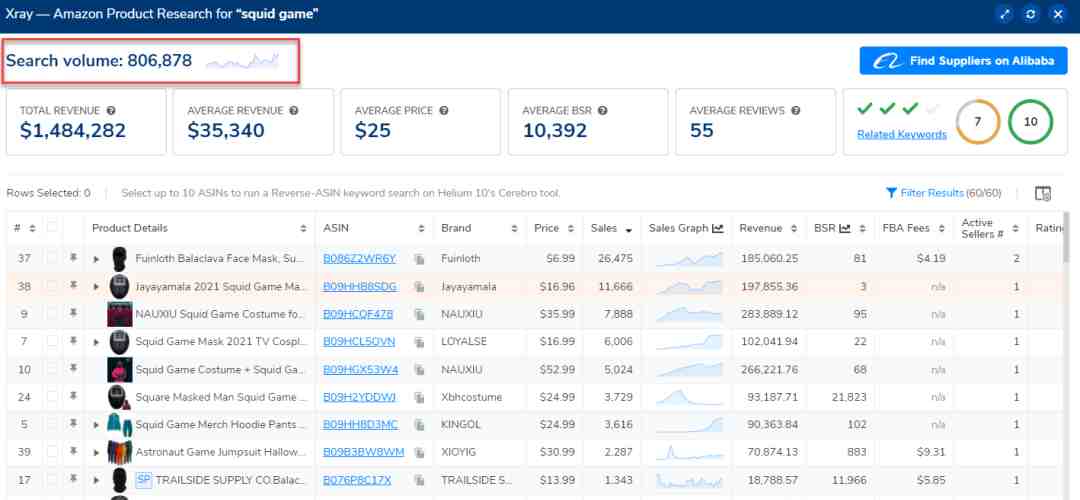Expand Astronaut Game Jumpsuit row
Screen dimensions: 1080x500
pos(96,453)
